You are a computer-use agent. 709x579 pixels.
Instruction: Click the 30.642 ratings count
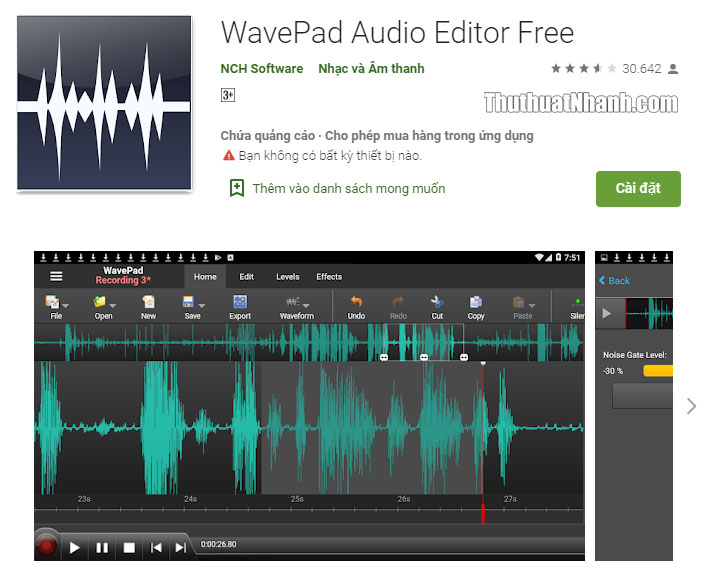[x=642, y=68]
